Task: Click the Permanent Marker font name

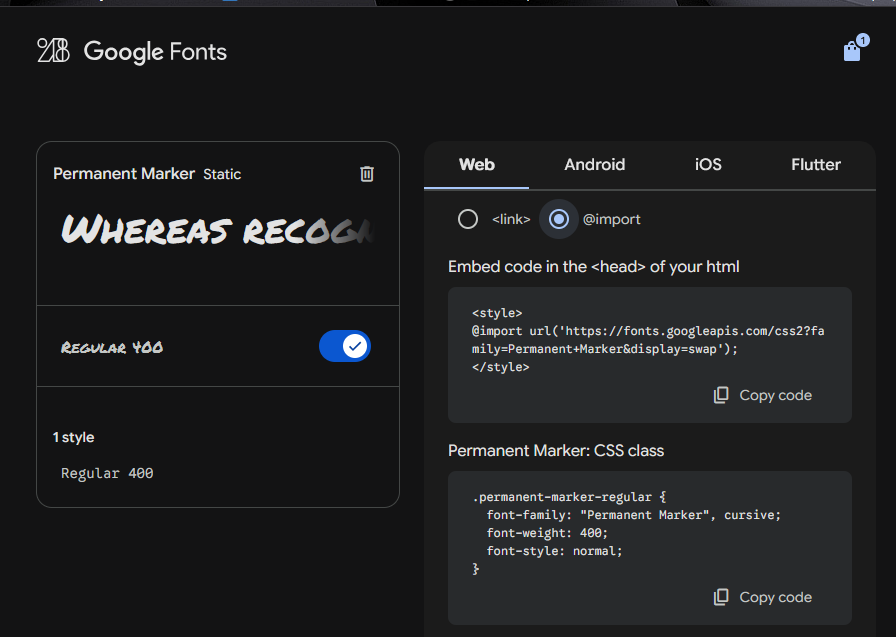Action: (124, 174)
